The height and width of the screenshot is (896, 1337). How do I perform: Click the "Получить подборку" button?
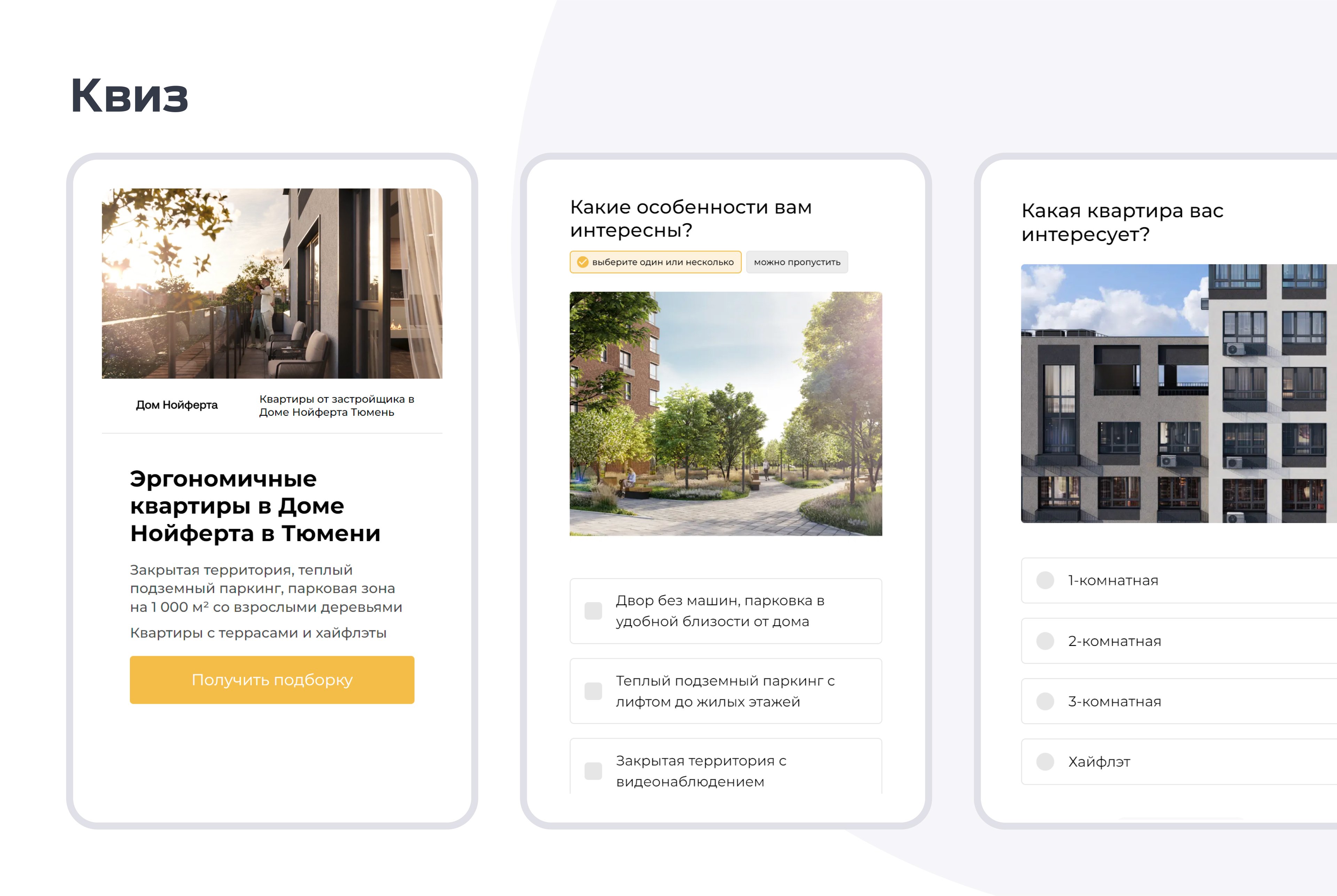272,679
